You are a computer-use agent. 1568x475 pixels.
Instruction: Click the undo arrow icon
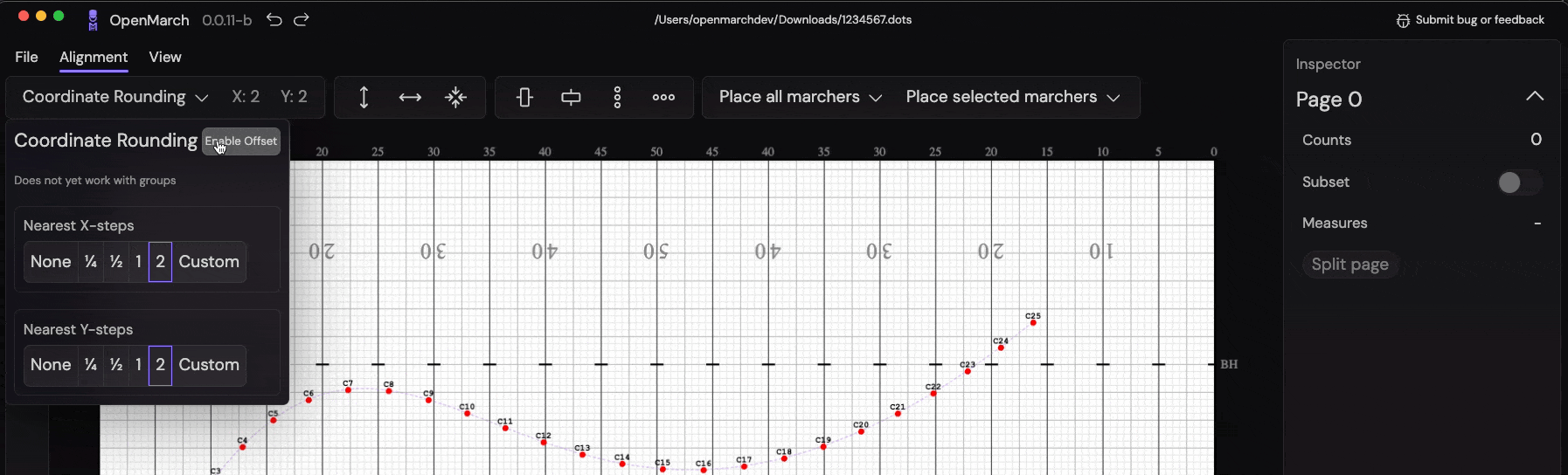point(274,19)
